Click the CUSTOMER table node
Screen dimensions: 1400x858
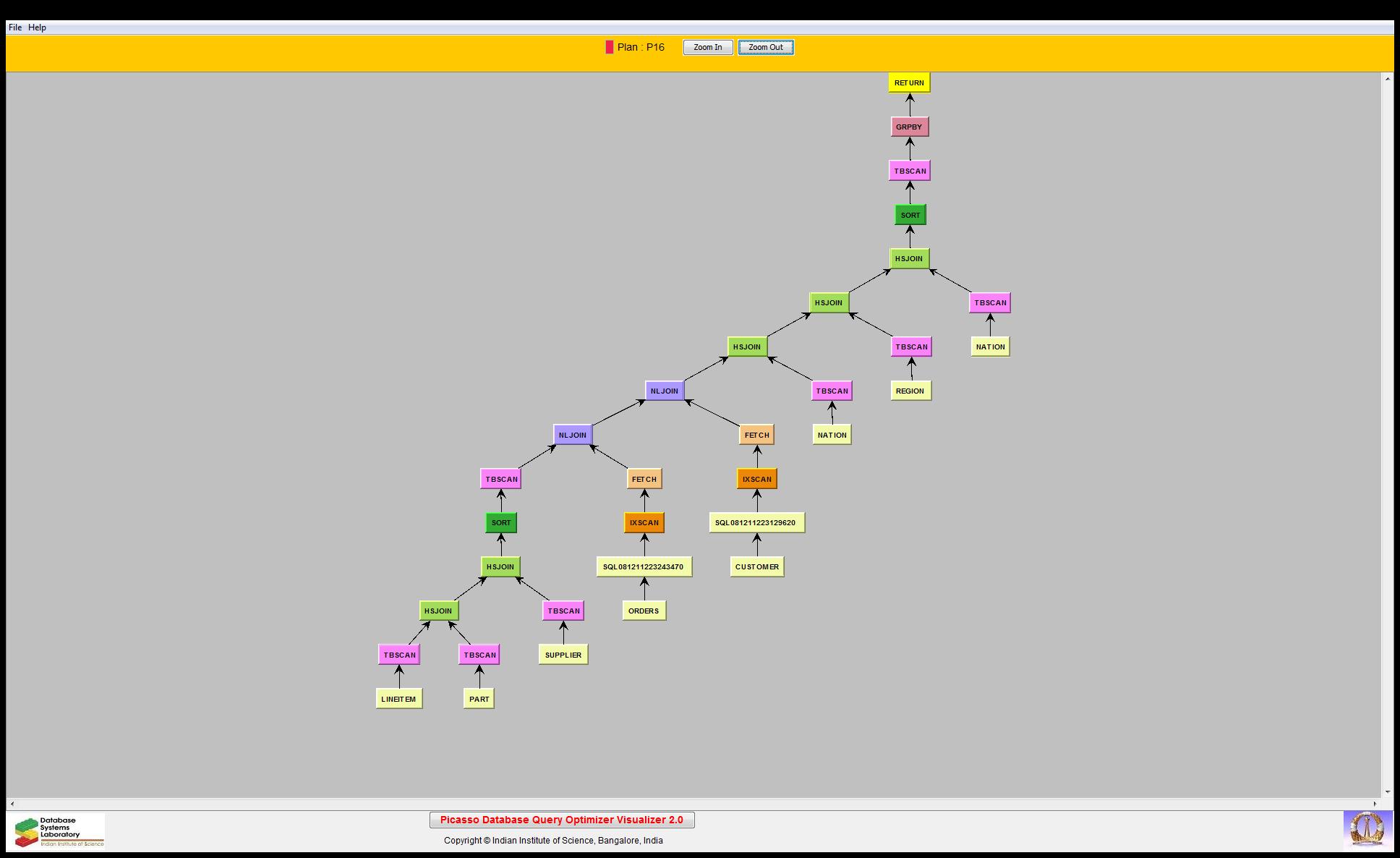pyautogui.click(x=756, y=566)
